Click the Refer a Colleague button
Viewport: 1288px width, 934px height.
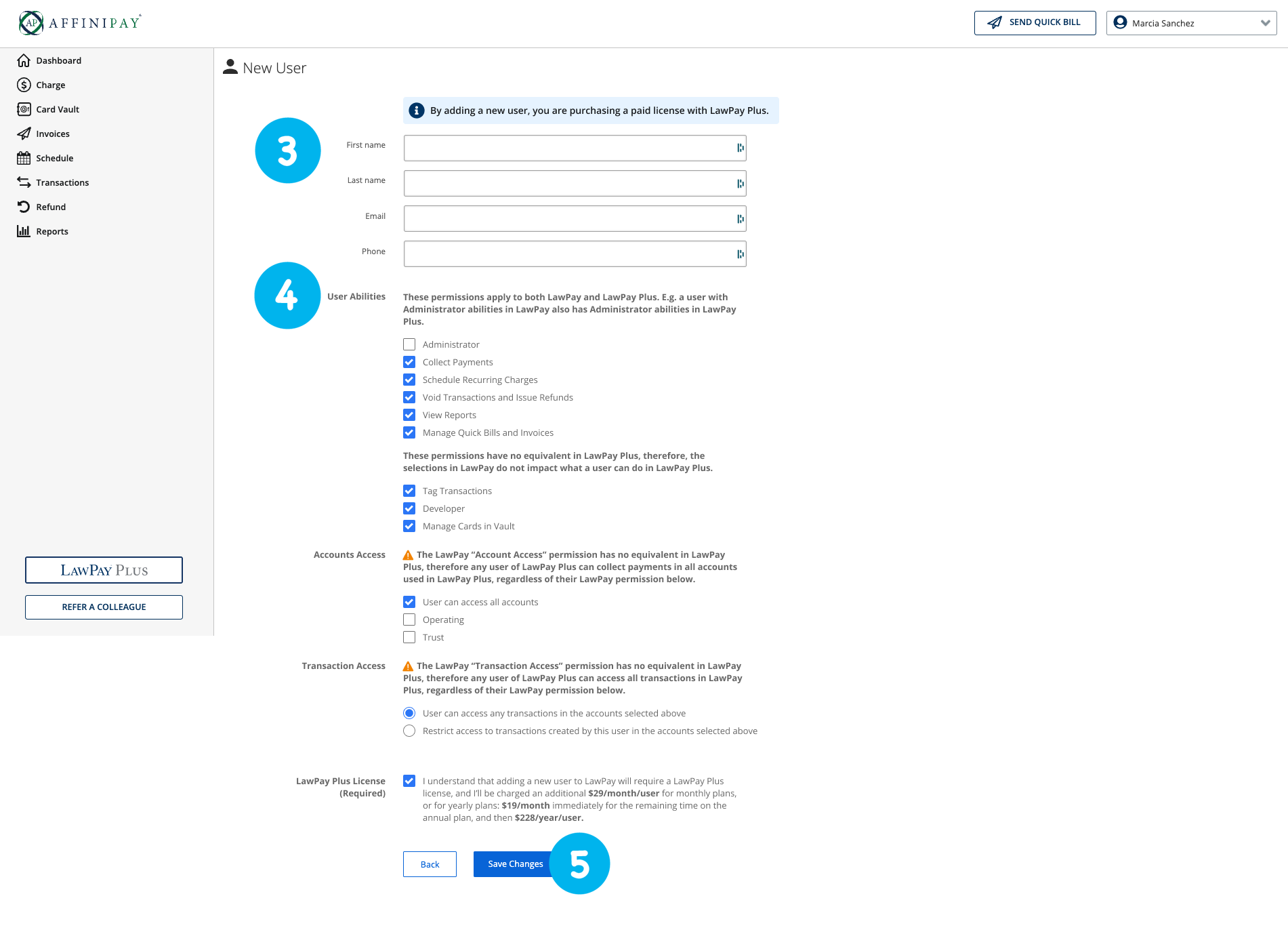pos(104,607)
